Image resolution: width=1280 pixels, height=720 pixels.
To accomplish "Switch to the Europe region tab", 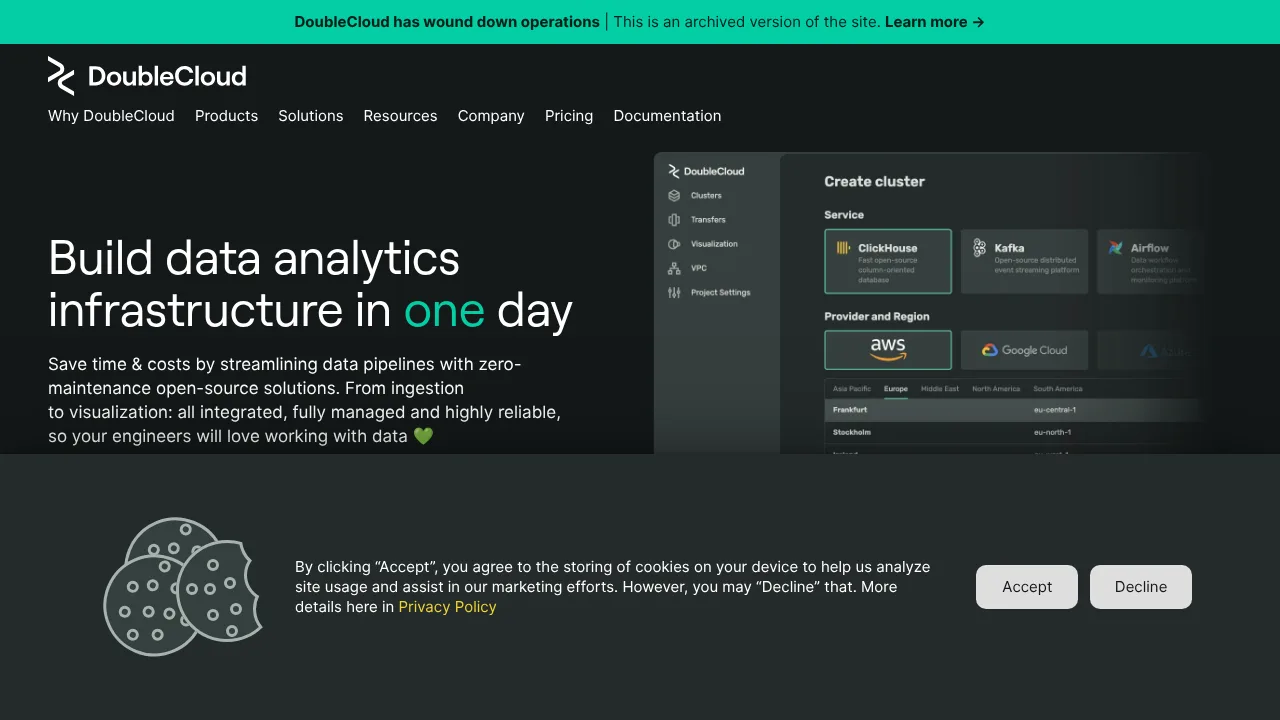I will [896, 389].
